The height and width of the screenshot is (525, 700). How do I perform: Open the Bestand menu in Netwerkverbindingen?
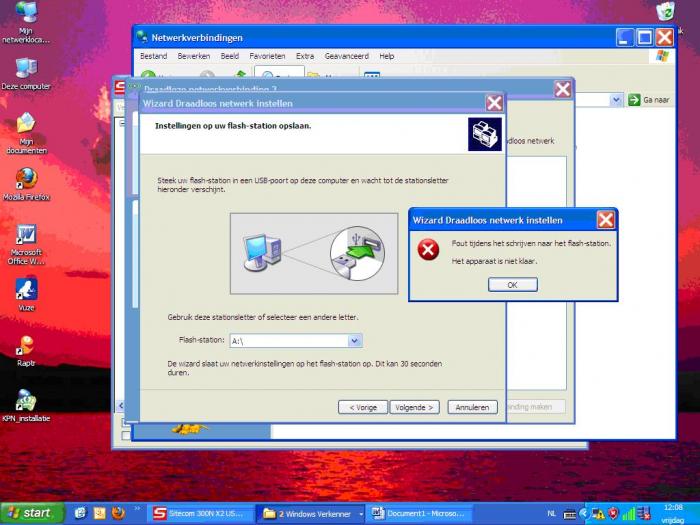(x=154, y=56)
